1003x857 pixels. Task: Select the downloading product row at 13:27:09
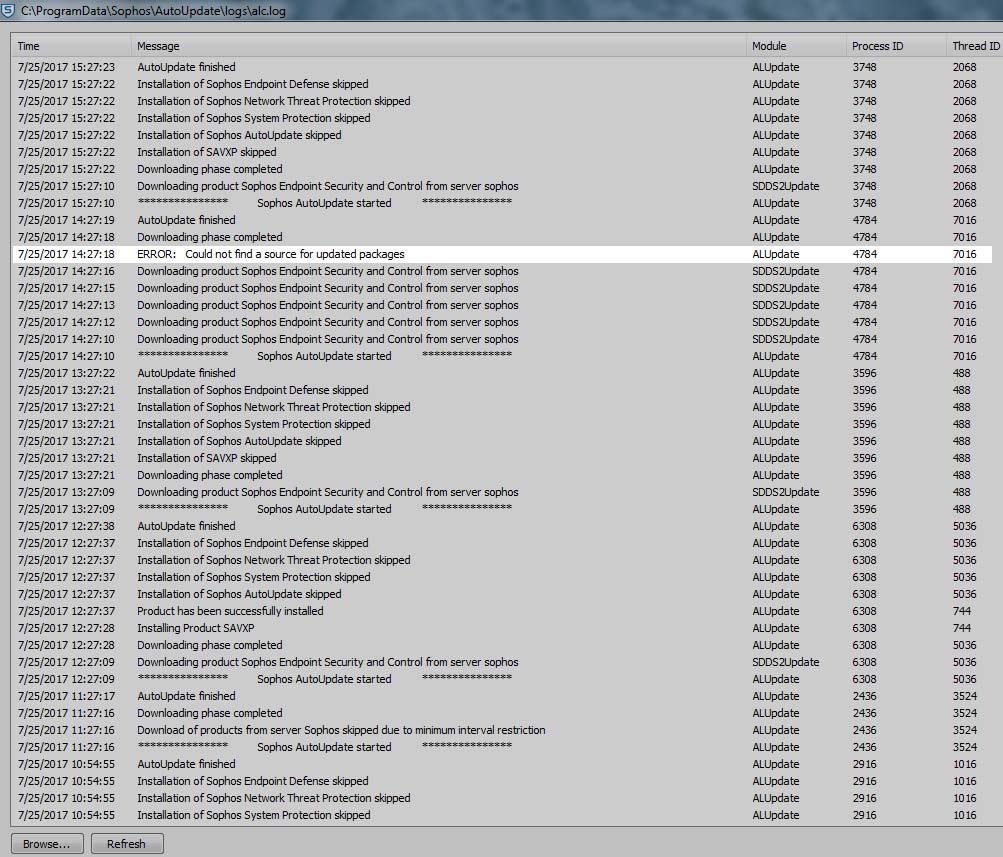[x=502, y=492]
